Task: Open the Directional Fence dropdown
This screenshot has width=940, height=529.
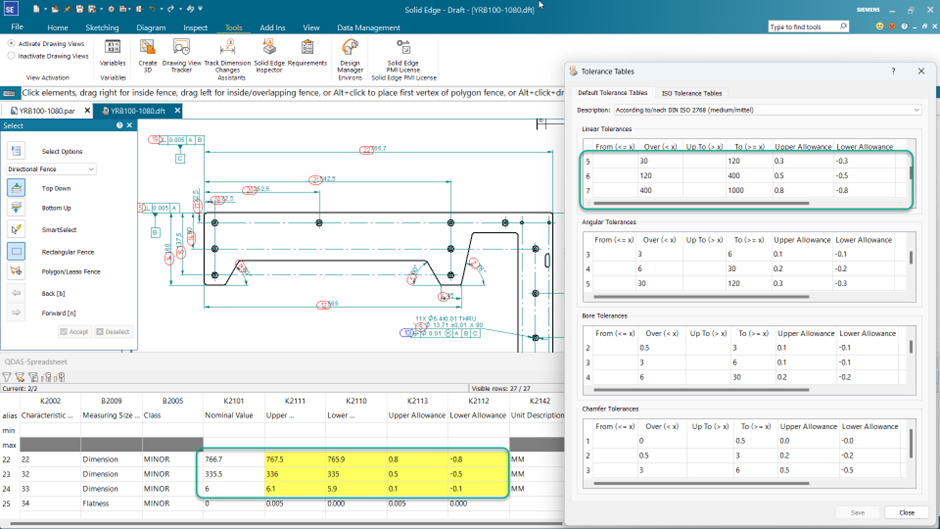Action: click(x=51, y=169)
